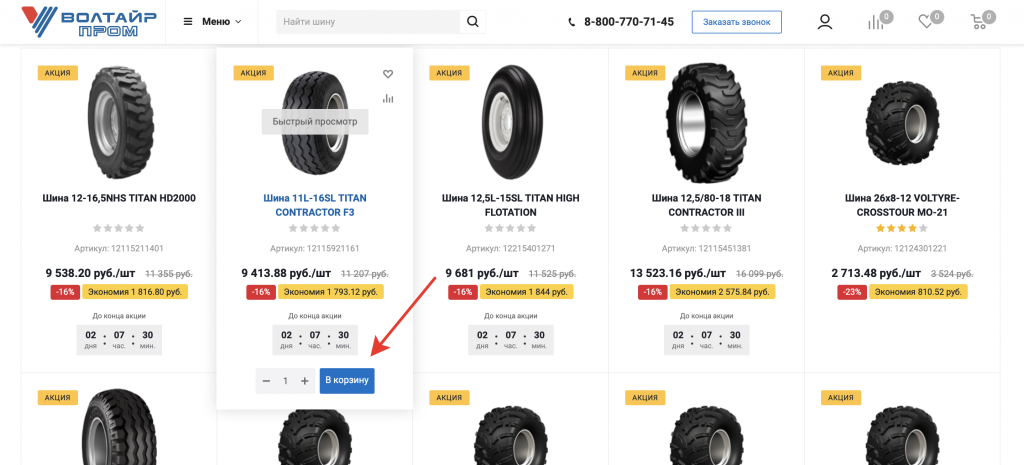1024x465 pixels.
Task: Click the Быстрый просмотр quick view button
Action: (x=315, y=122)
